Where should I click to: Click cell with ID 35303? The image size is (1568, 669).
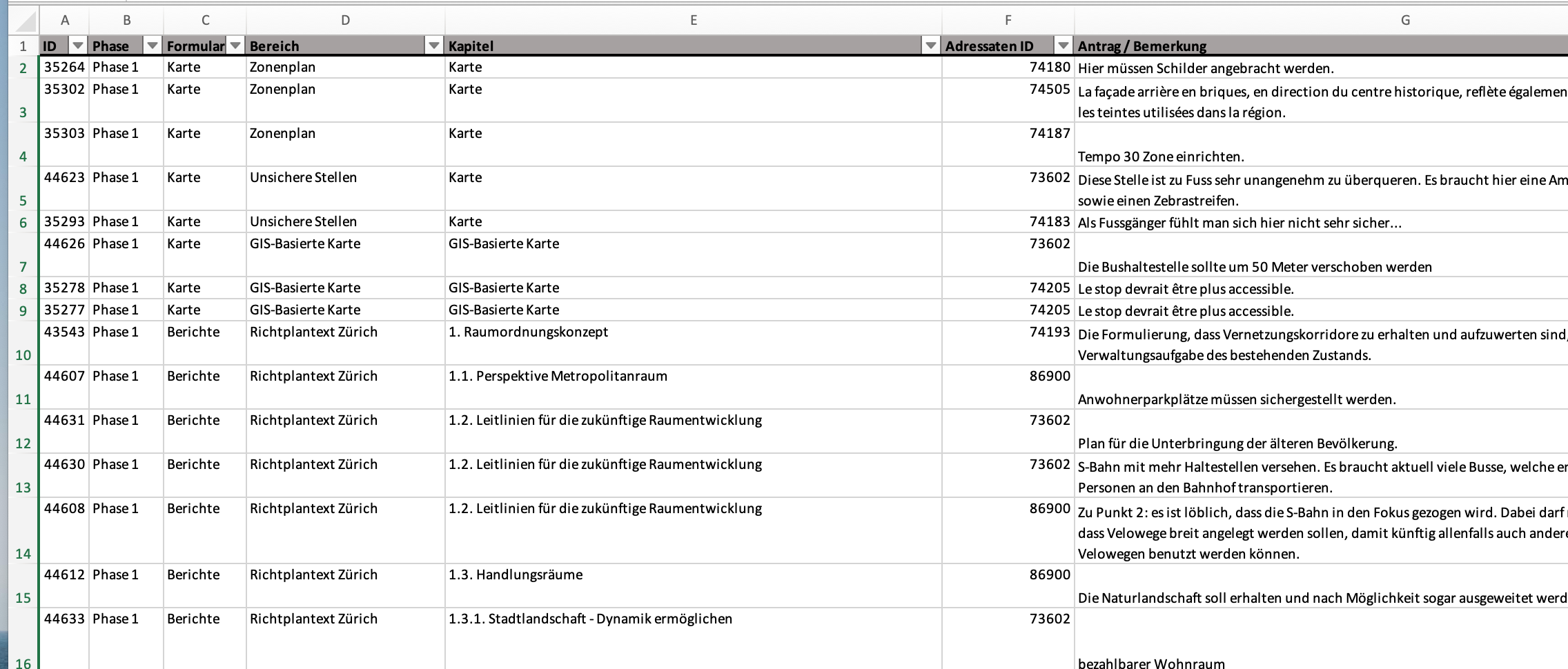click(65, 145)
